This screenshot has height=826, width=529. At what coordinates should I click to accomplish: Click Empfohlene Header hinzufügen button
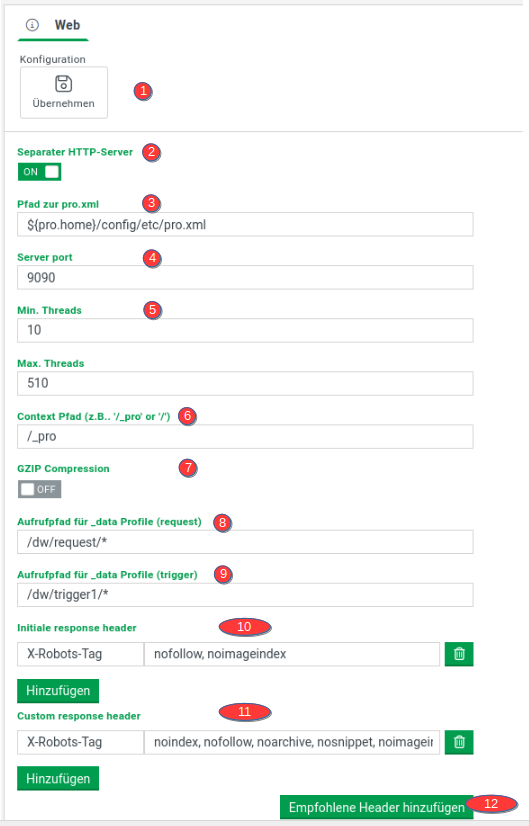pyautogui.click(x=376, y=807)
